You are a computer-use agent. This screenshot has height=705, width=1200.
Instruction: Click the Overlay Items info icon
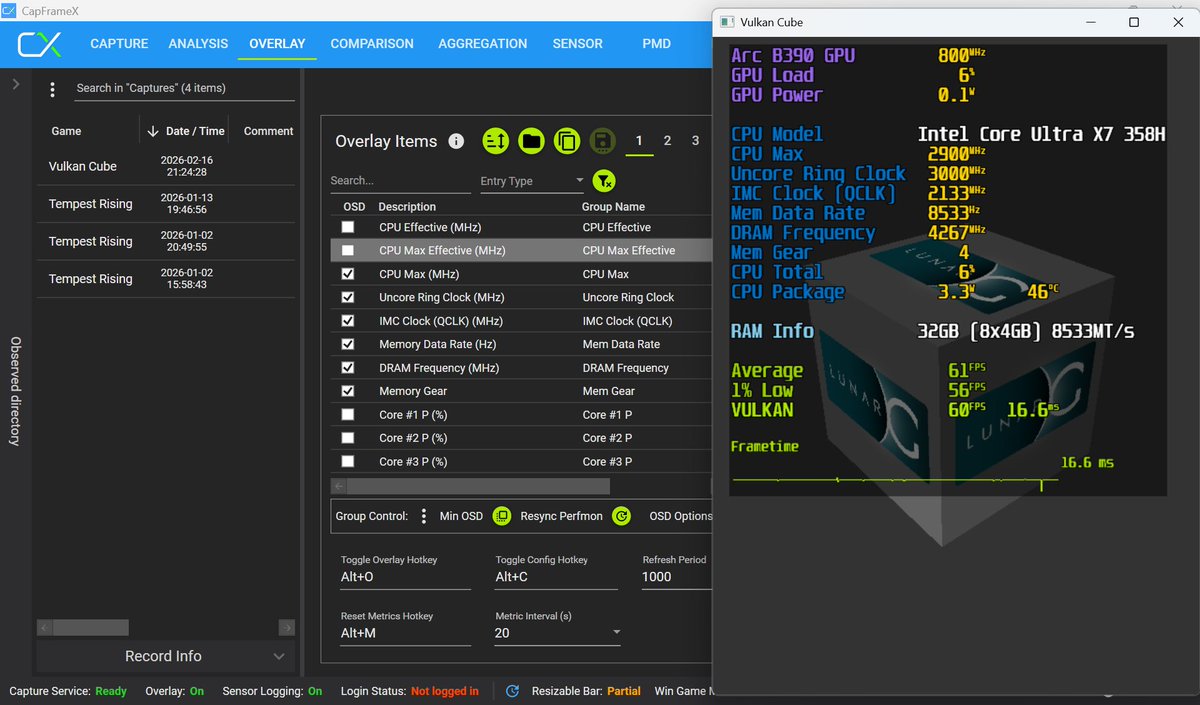456,141
